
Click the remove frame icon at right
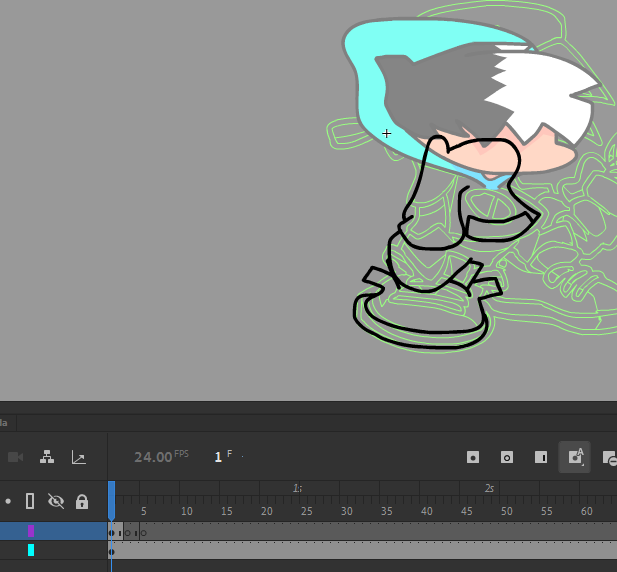(x=610, y=458)
